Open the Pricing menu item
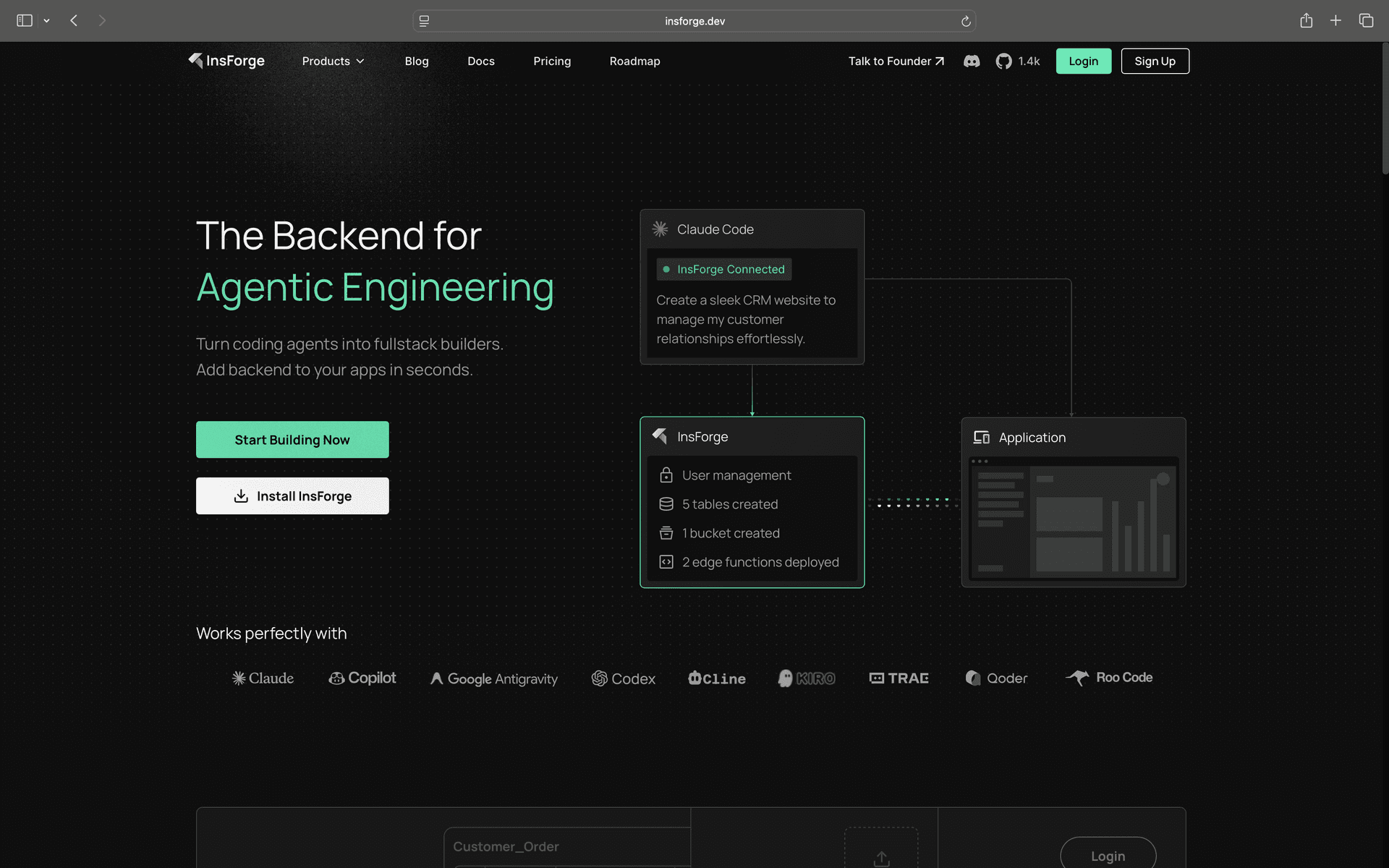This screenshot has height=868, width=1389. [552, 61]
